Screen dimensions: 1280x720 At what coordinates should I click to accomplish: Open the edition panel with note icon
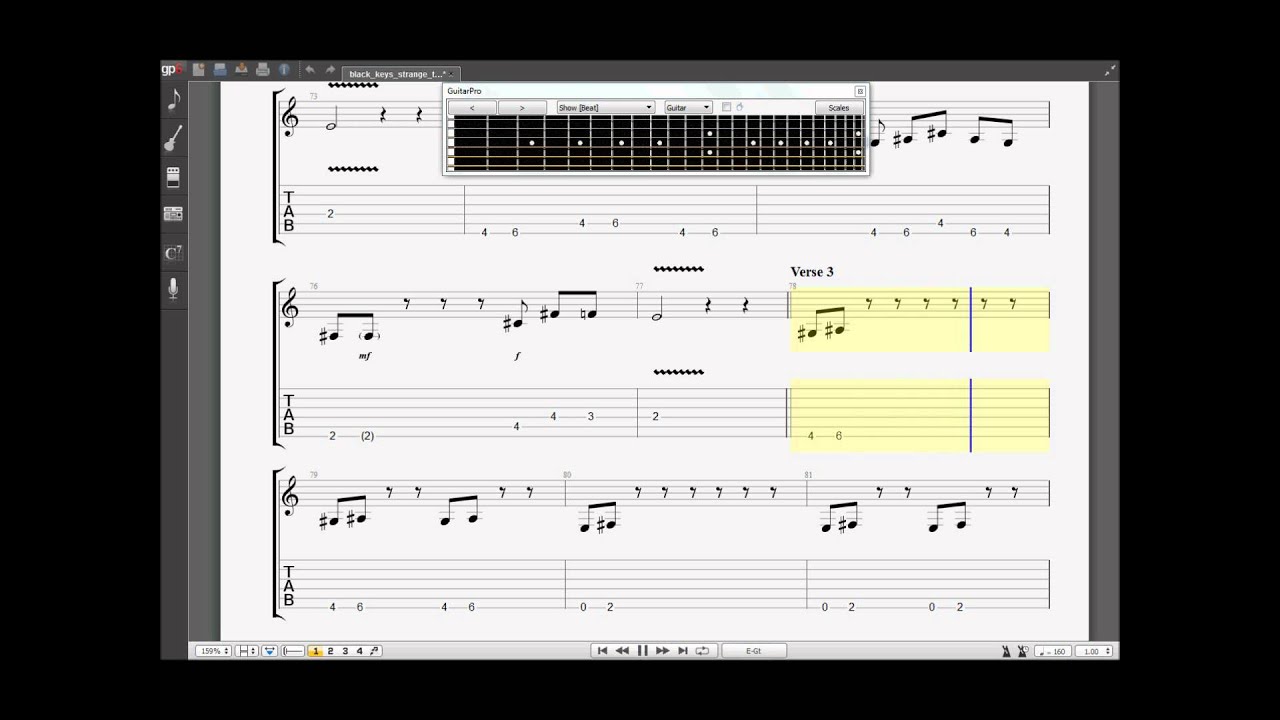tap(174, 100)
